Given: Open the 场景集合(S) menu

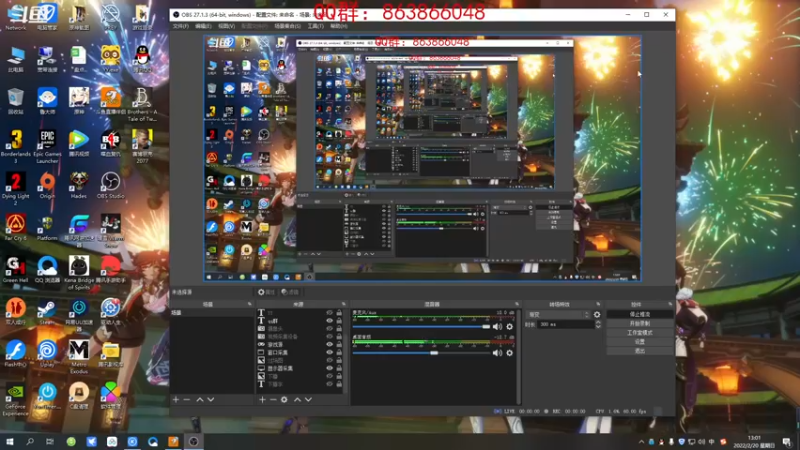Looking at the screenshot, I should point(287,26).
